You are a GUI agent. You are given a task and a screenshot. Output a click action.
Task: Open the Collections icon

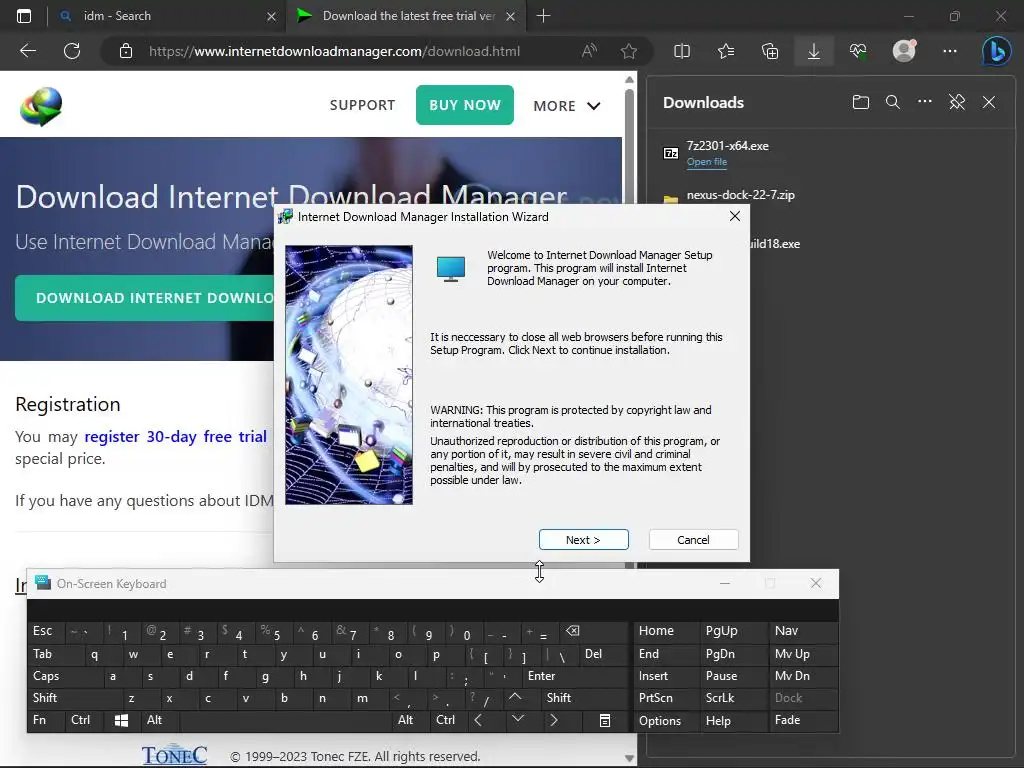pos(770,51)
